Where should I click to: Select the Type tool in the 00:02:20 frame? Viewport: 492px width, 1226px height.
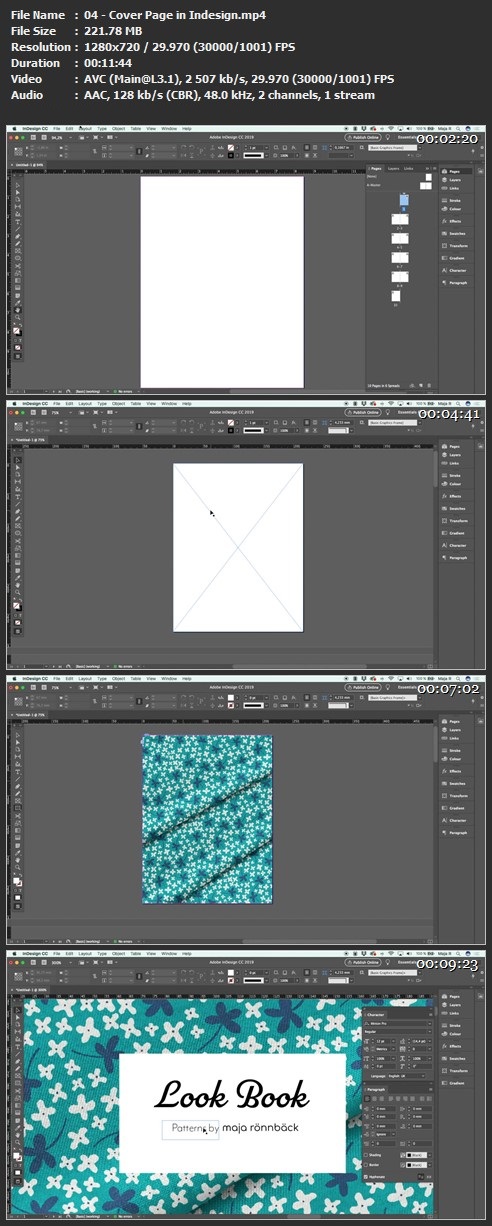tap(18, 221)
